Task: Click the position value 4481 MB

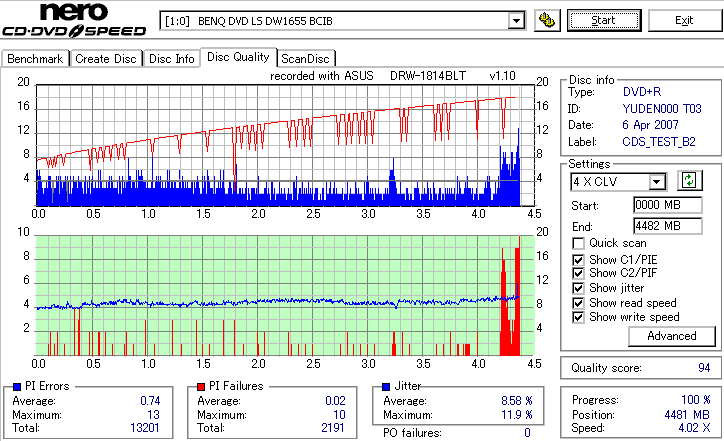Action: pyautogui.click(x=688, y=415)
